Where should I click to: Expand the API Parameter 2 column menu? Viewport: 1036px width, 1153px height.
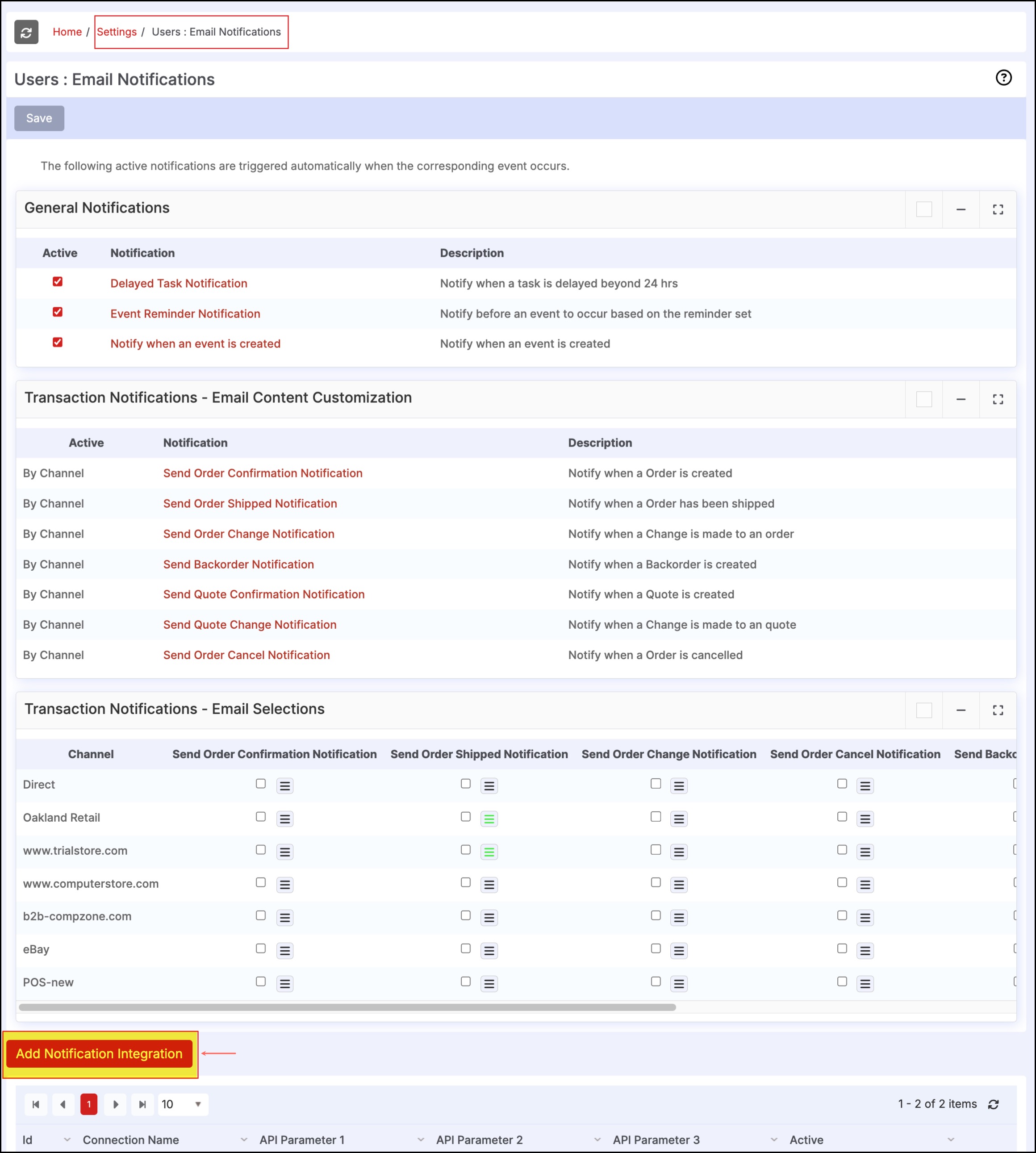click(597, 1139)
